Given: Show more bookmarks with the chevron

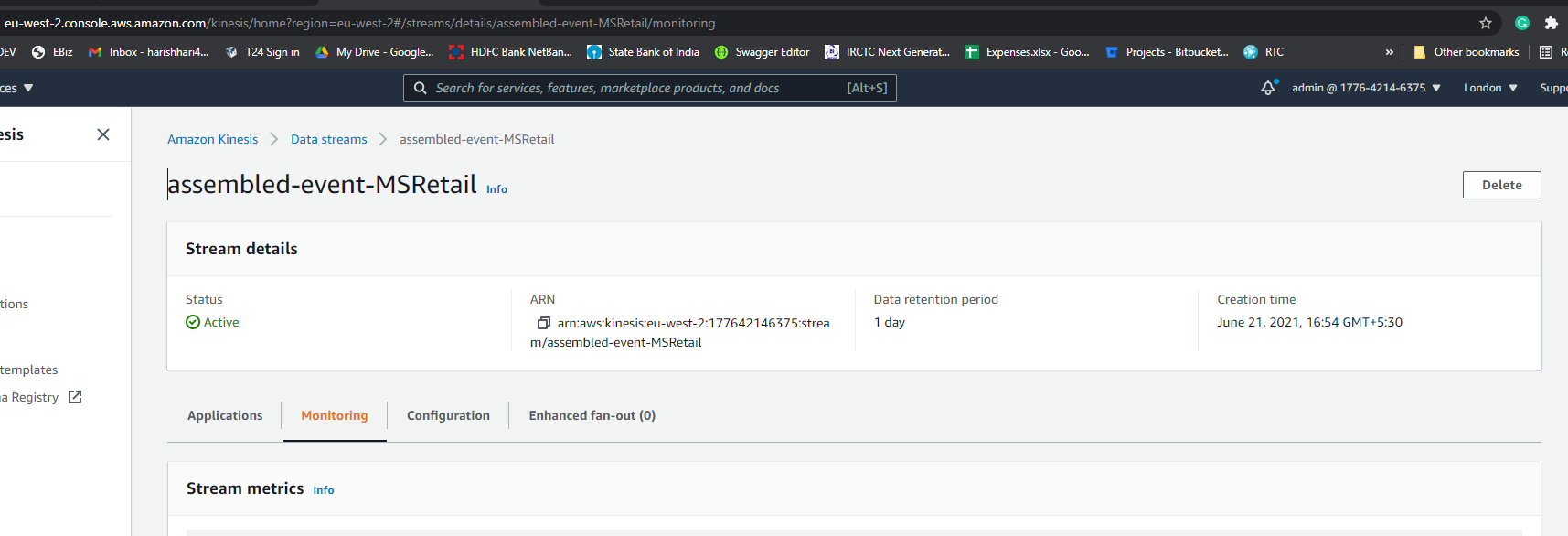Looking at the screenshot, I should tap(1390, 52).
